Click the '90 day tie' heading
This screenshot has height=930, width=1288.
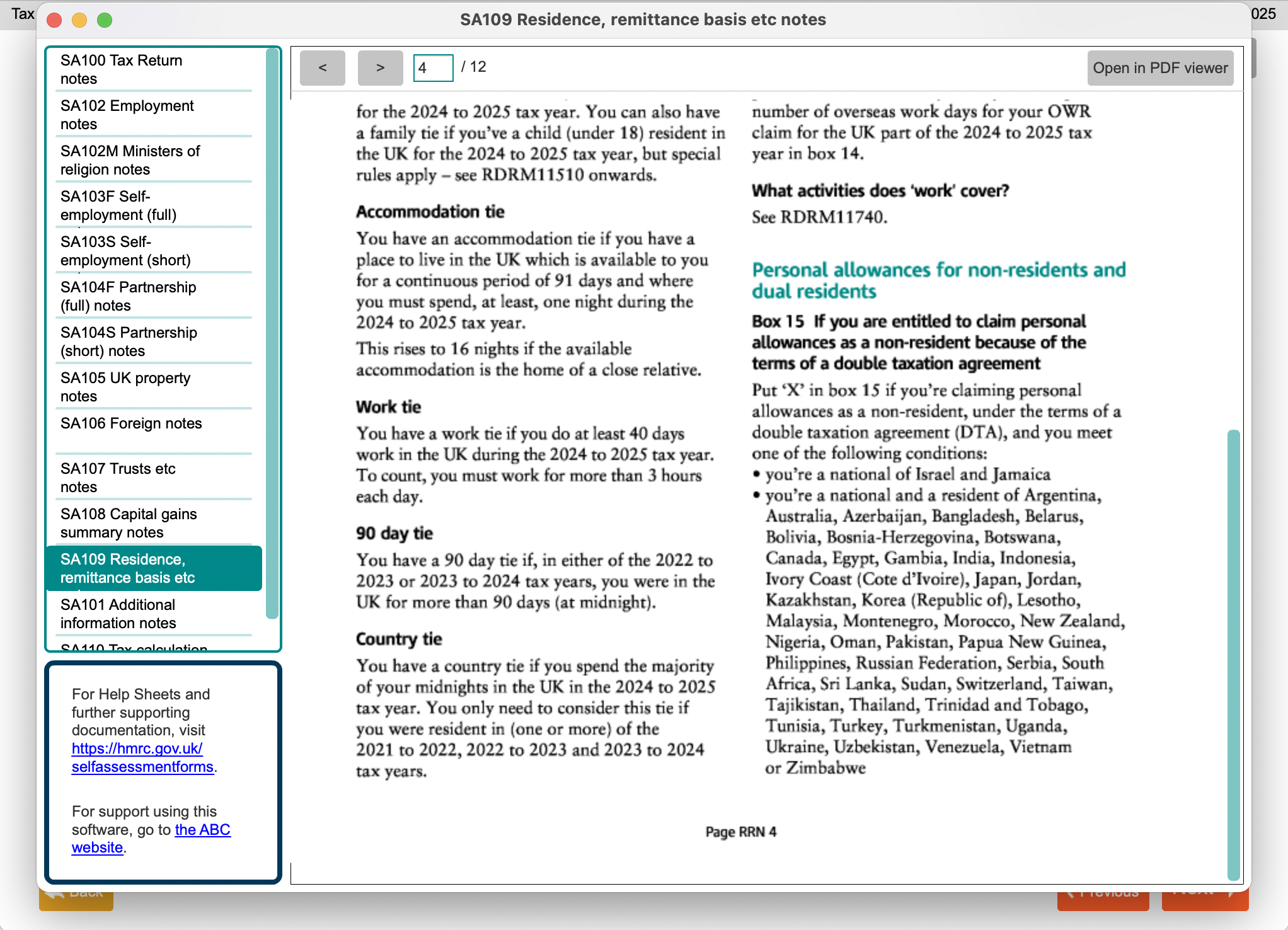[394, 534]
